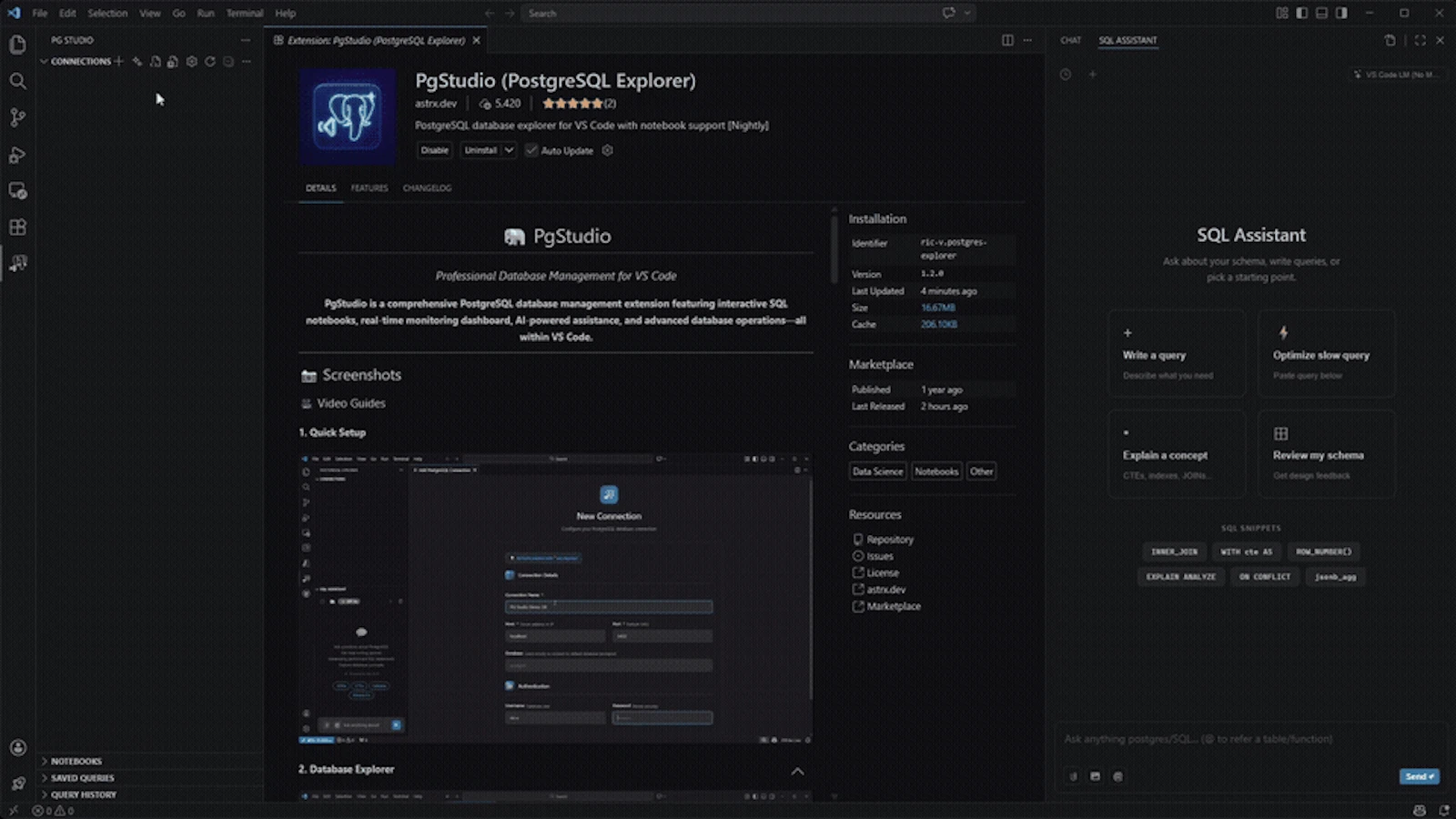Switch to the FEATURES tab
The image size is (1456, 819).
tap(369, 187)
